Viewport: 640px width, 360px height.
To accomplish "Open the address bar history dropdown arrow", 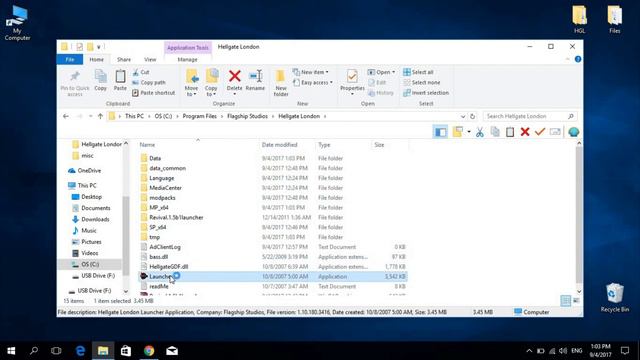I will [x=463, y=116].
